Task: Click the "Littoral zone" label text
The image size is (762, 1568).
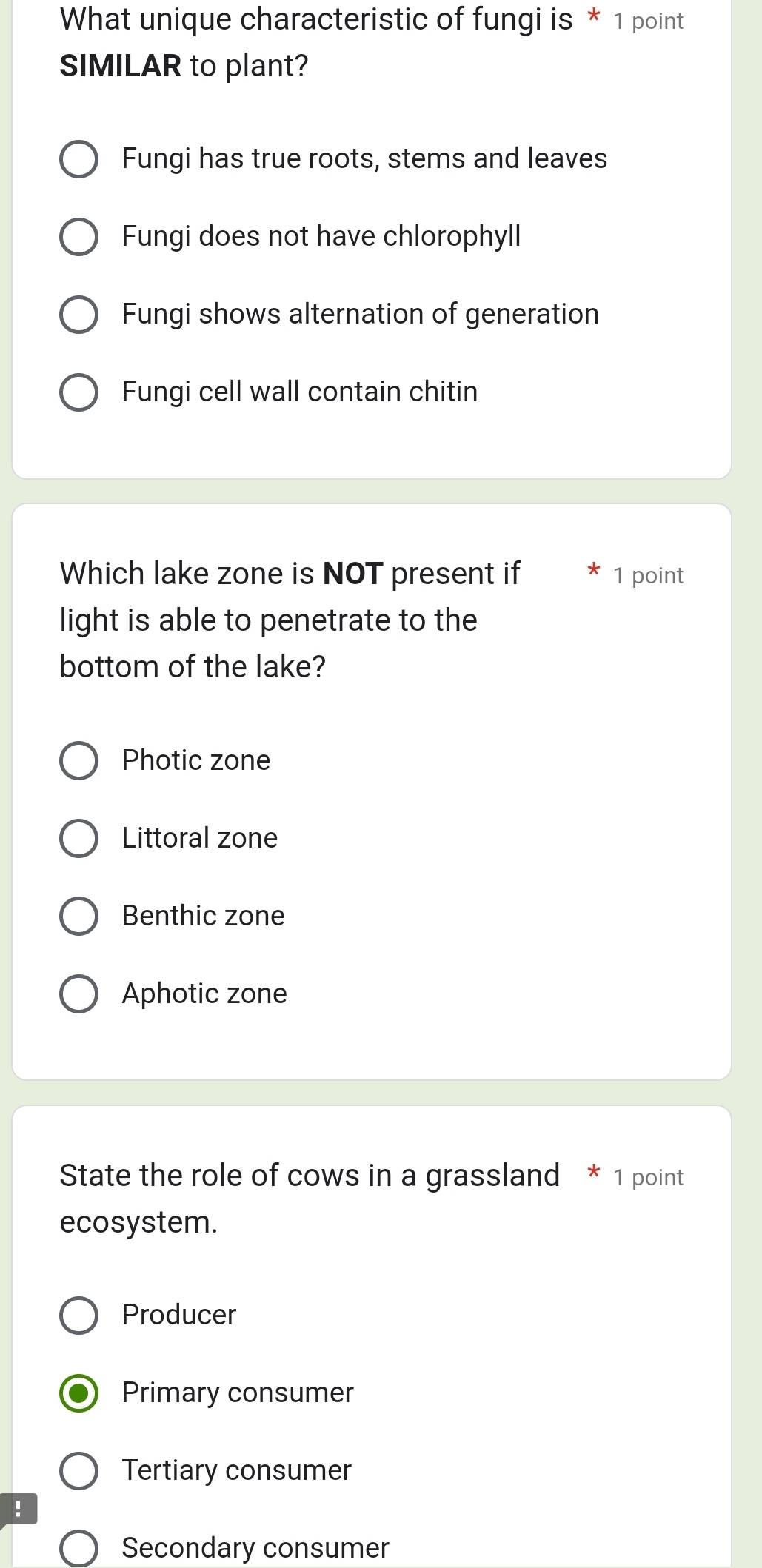Action: (x=199, y=838)
